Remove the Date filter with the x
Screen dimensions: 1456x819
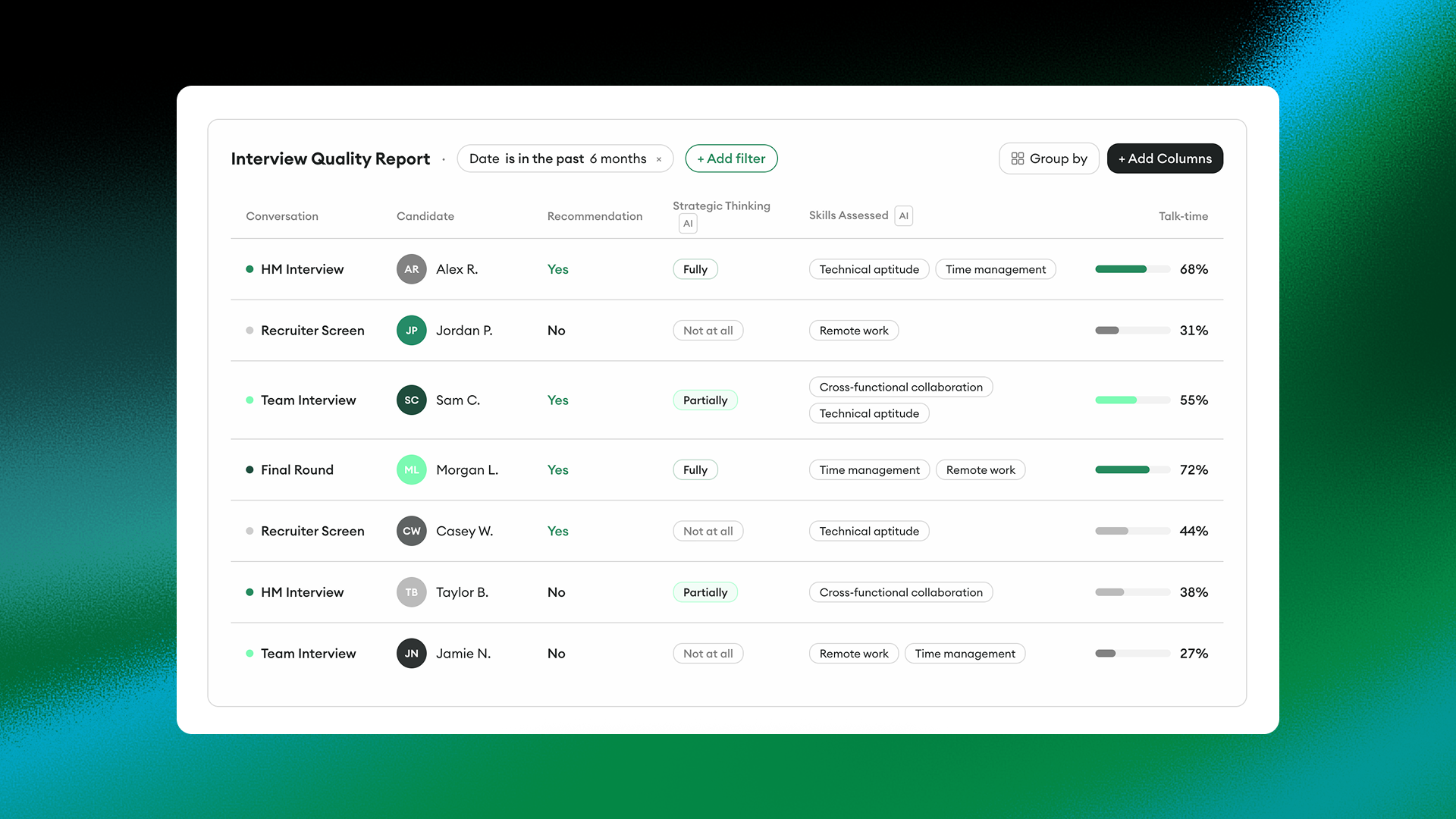click(659, 159)
